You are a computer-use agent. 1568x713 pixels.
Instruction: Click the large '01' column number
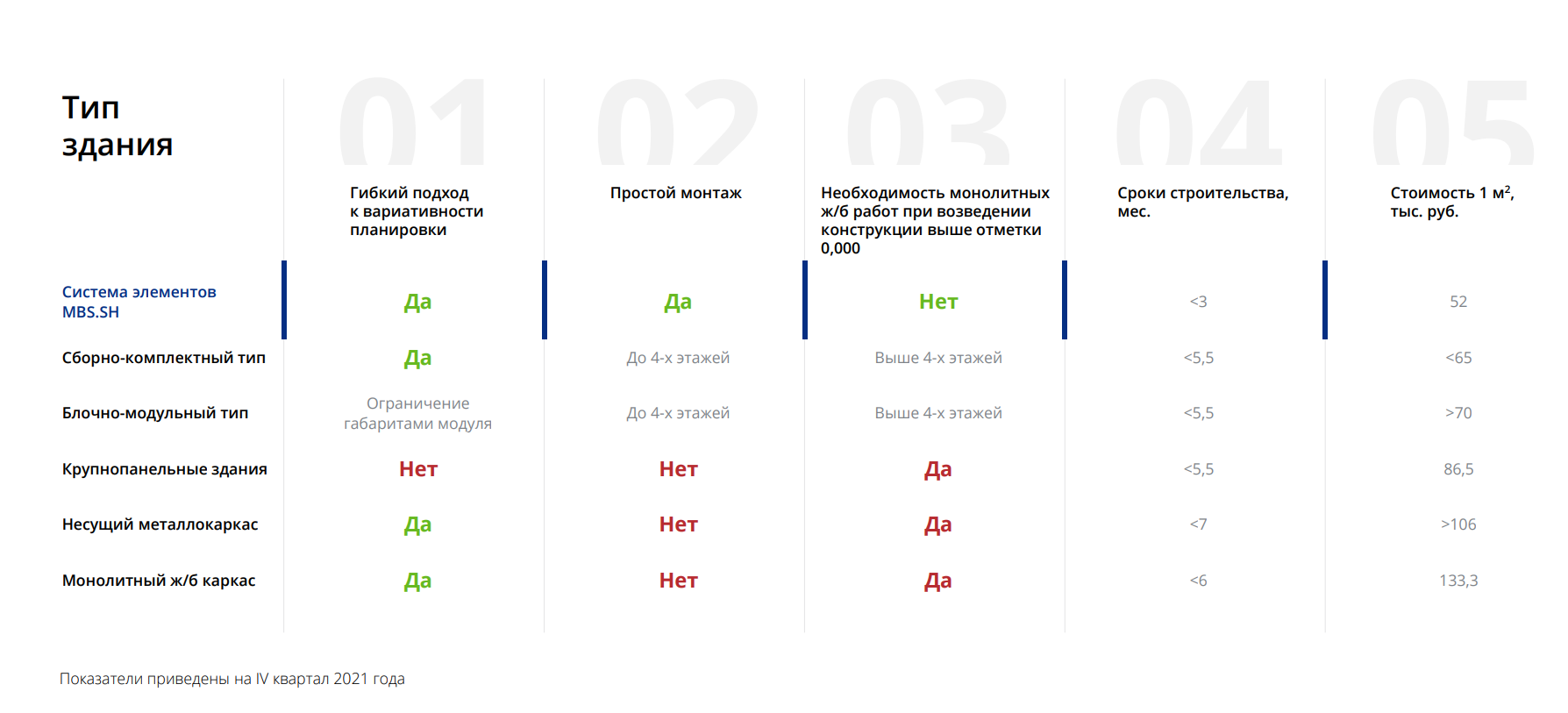tap(413, 123)
